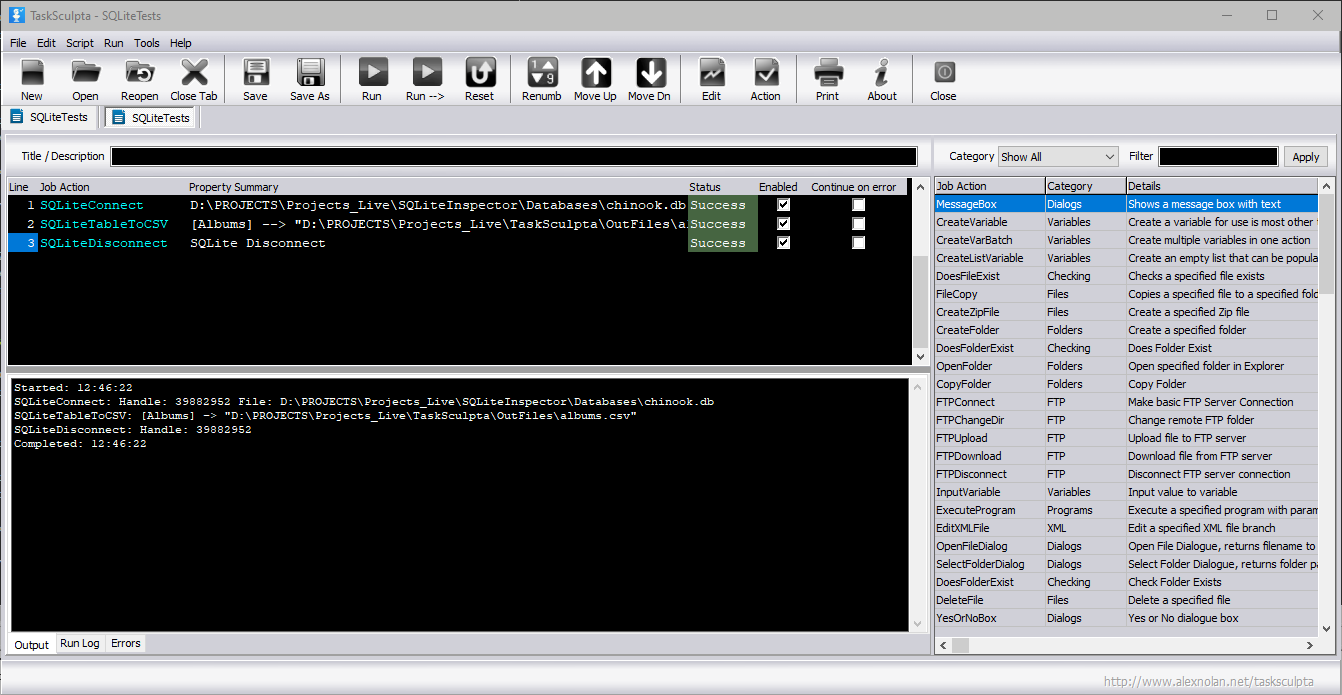The width and height of the screenshot is (1342, 695).
Task: Click the Save As disk icon
Action: tap(310, 74)
